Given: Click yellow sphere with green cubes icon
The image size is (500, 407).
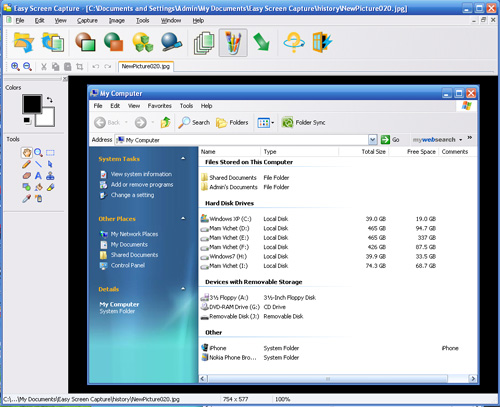Looking at the screenshot, I should coord(143,42).
